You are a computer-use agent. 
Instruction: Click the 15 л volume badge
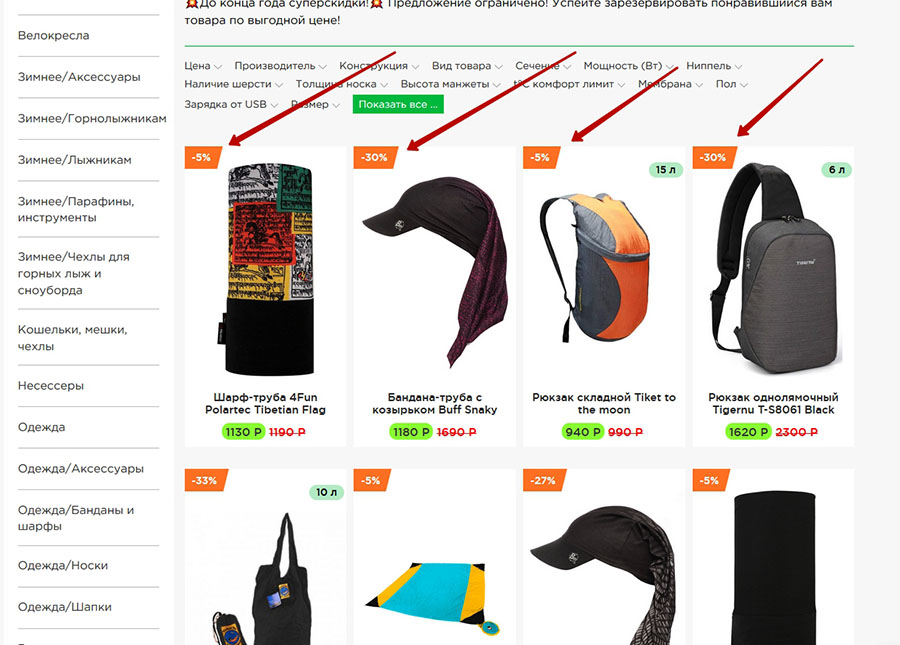click(x=666, y=170)
